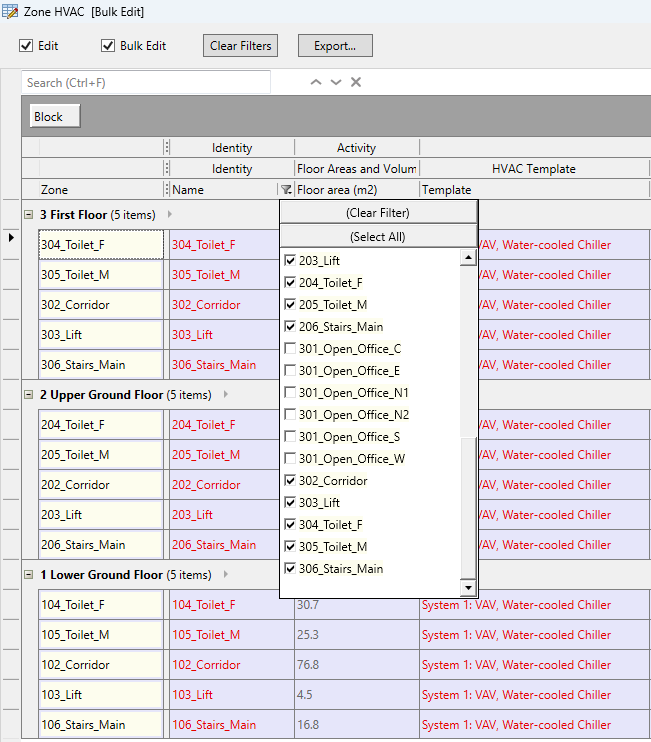This screenshot has width=651, height=742.
Task: Click the small arrow beside 2 Upper Ground Floor
Action: [x=226, y=395]
